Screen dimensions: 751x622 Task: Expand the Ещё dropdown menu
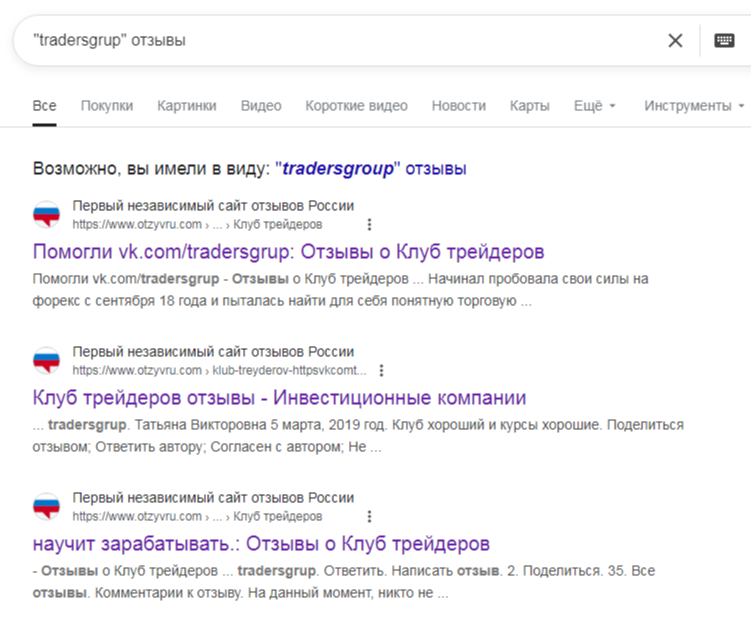594,106
